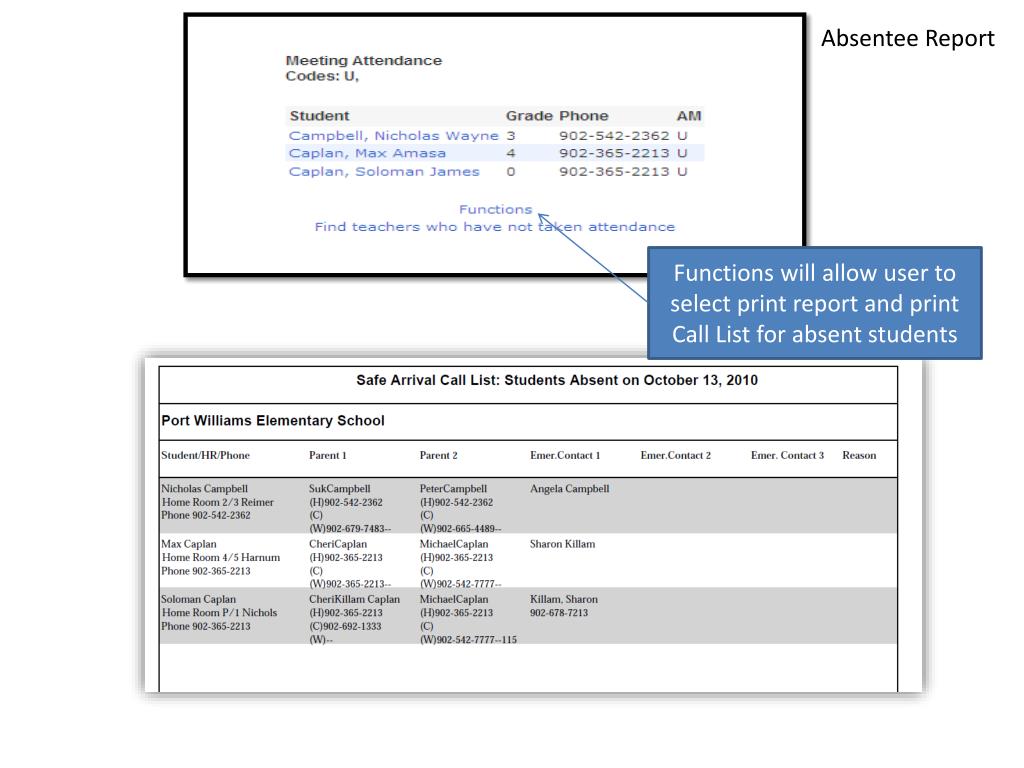Click the Parent 2 column header
The width and height of the screenshot is (1024, 768).
438,455
